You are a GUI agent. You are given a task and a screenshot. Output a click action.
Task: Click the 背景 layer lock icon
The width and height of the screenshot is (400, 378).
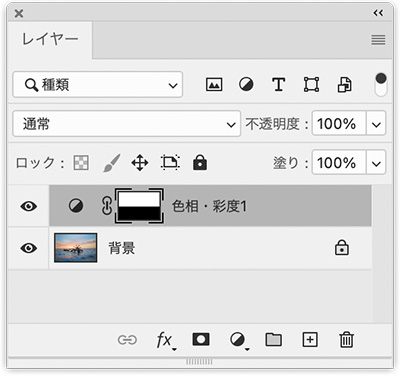point(342,248)
